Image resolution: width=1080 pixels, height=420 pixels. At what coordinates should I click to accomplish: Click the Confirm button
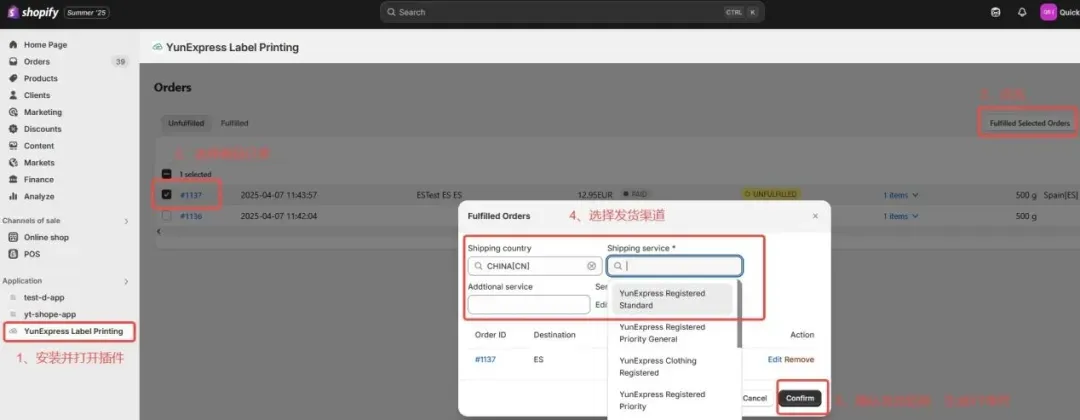pyautogui.click(x=800, y=398)
